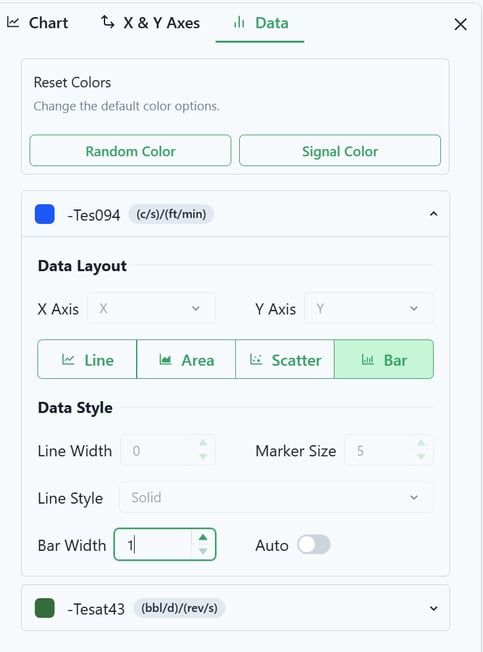Viewport: 483px width, 652px height.
Task: Open the X & Y Axes tab
Action: 150,23
